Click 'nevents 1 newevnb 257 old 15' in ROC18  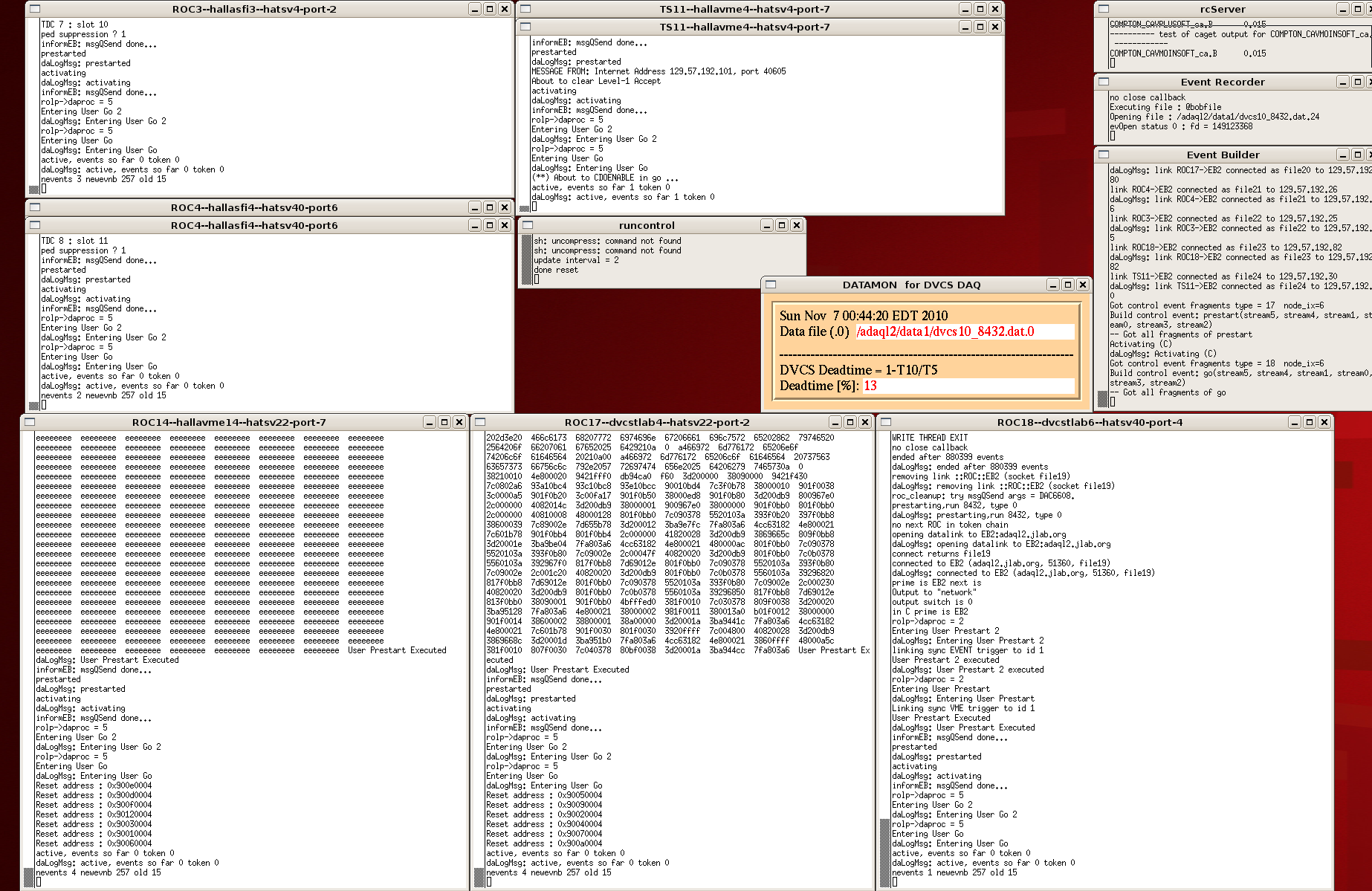tap(954, 872)
